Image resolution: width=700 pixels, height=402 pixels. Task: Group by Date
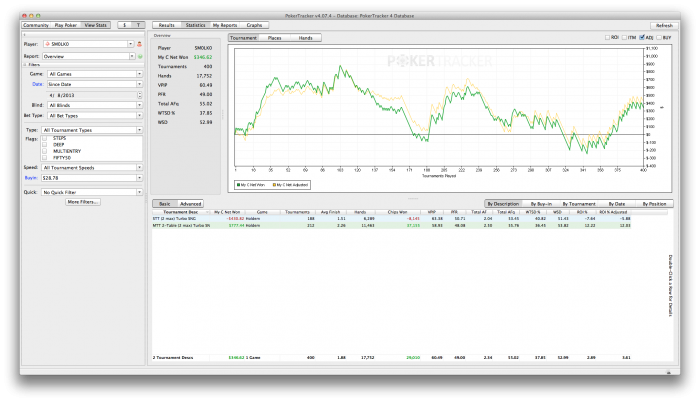click(617, 204)
